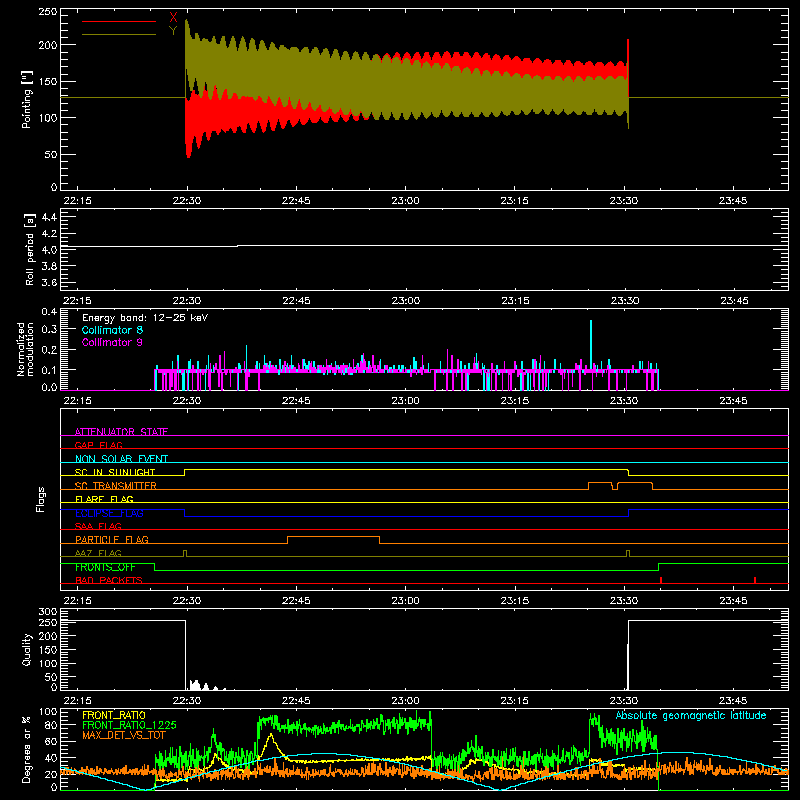Click the red X legend line
This screenshot has height=800, width=800.
(x=119, y=21)
